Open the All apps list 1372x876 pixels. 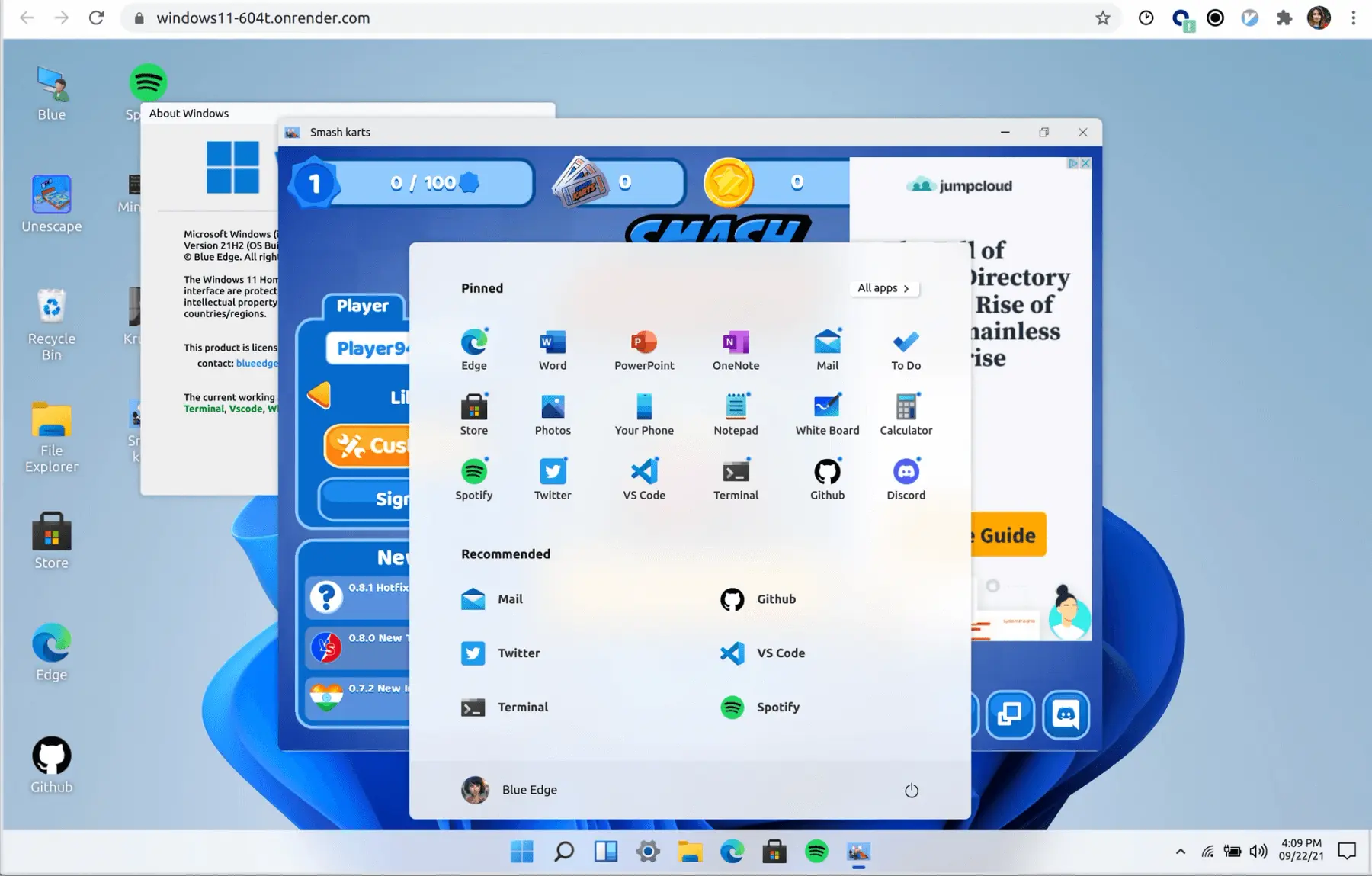[883, 288]
